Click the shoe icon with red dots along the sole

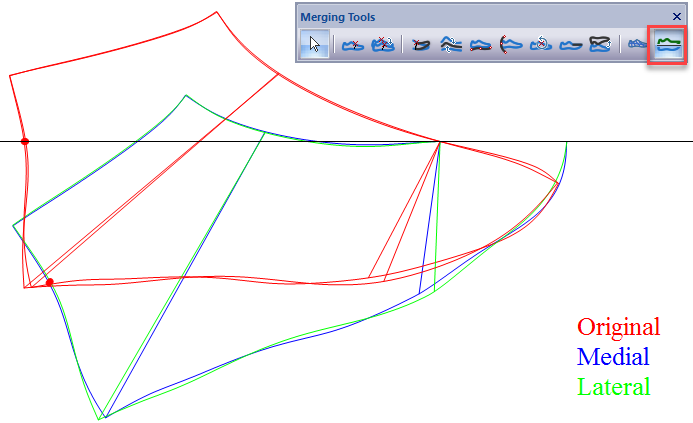[x=480, y=45]
